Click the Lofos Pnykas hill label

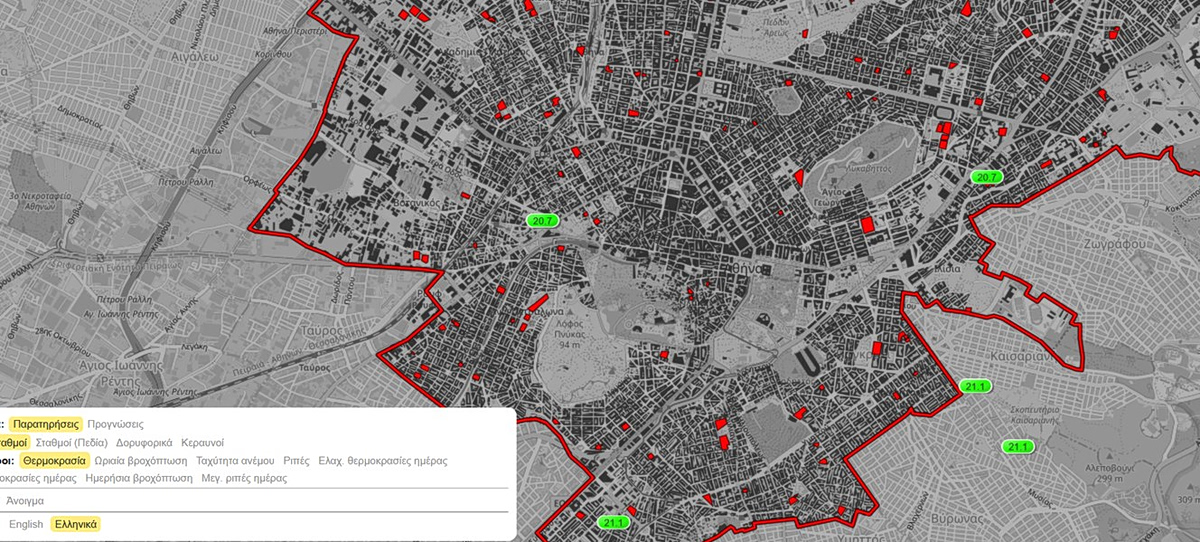coord(572,335)
